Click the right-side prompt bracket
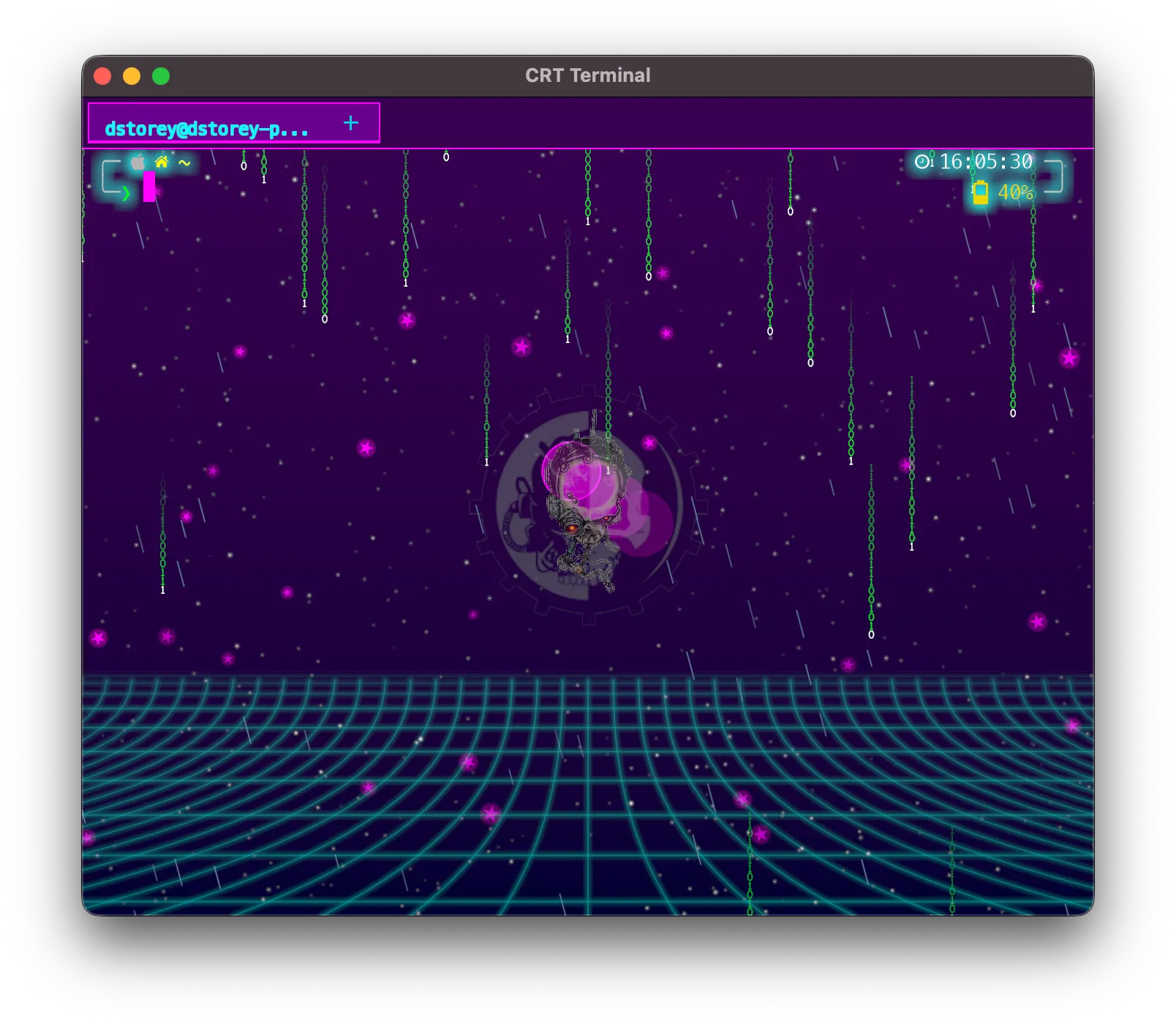The height and width of the screenshot is (1024, 1176). tap(1054, 176)
